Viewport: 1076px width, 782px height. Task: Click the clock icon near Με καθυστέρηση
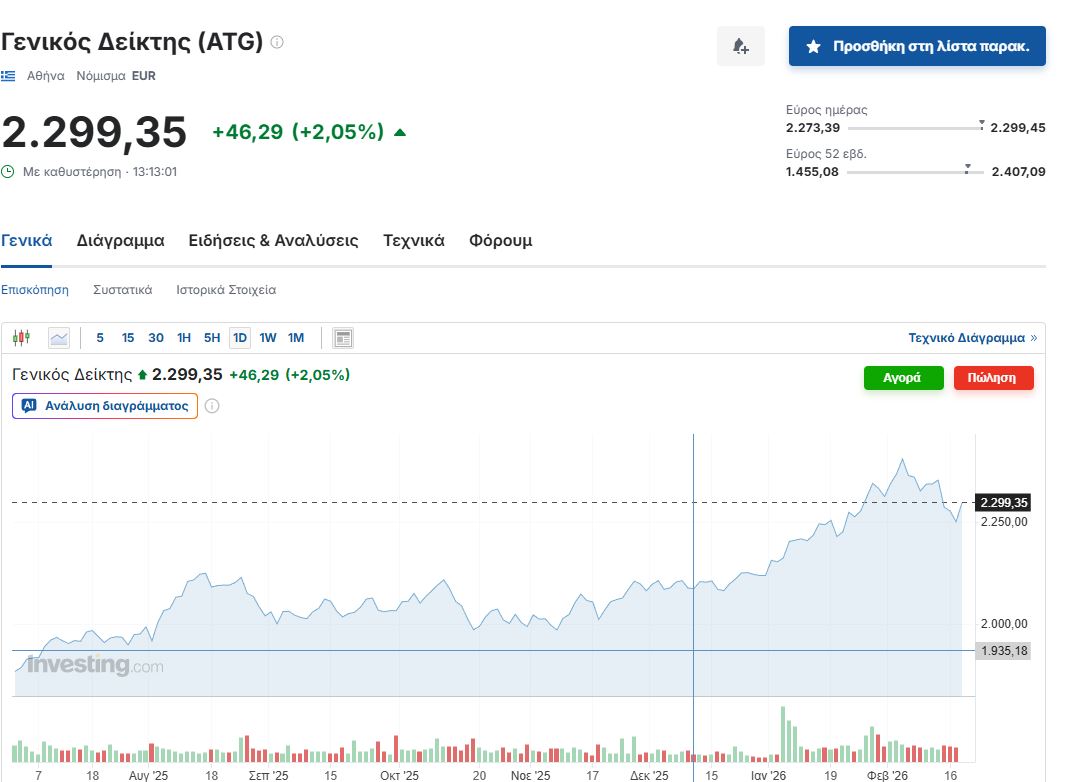click(8, 172)
